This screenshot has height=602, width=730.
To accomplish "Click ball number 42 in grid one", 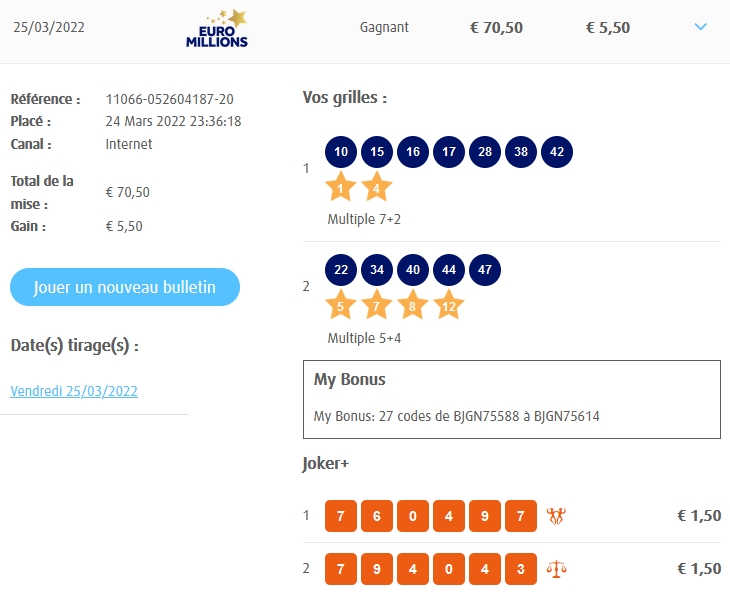I will coord(557,152).
